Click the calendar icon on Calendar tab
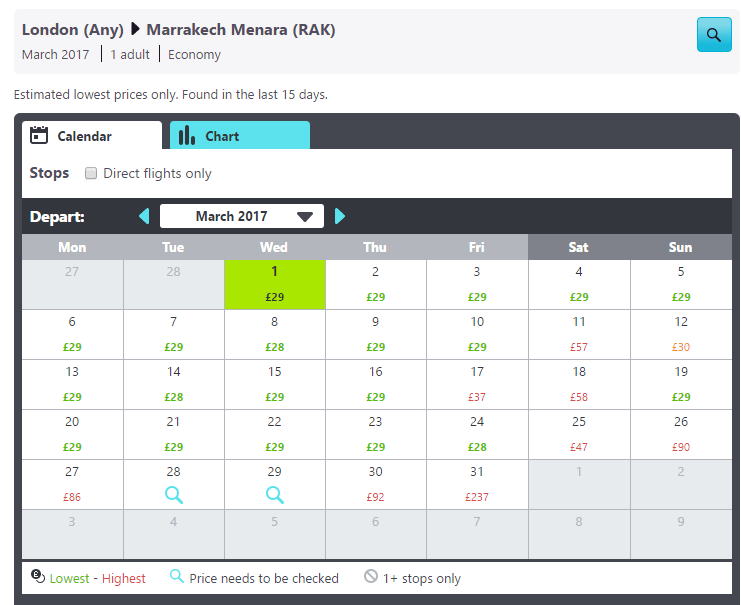 (x=39, y=135)
